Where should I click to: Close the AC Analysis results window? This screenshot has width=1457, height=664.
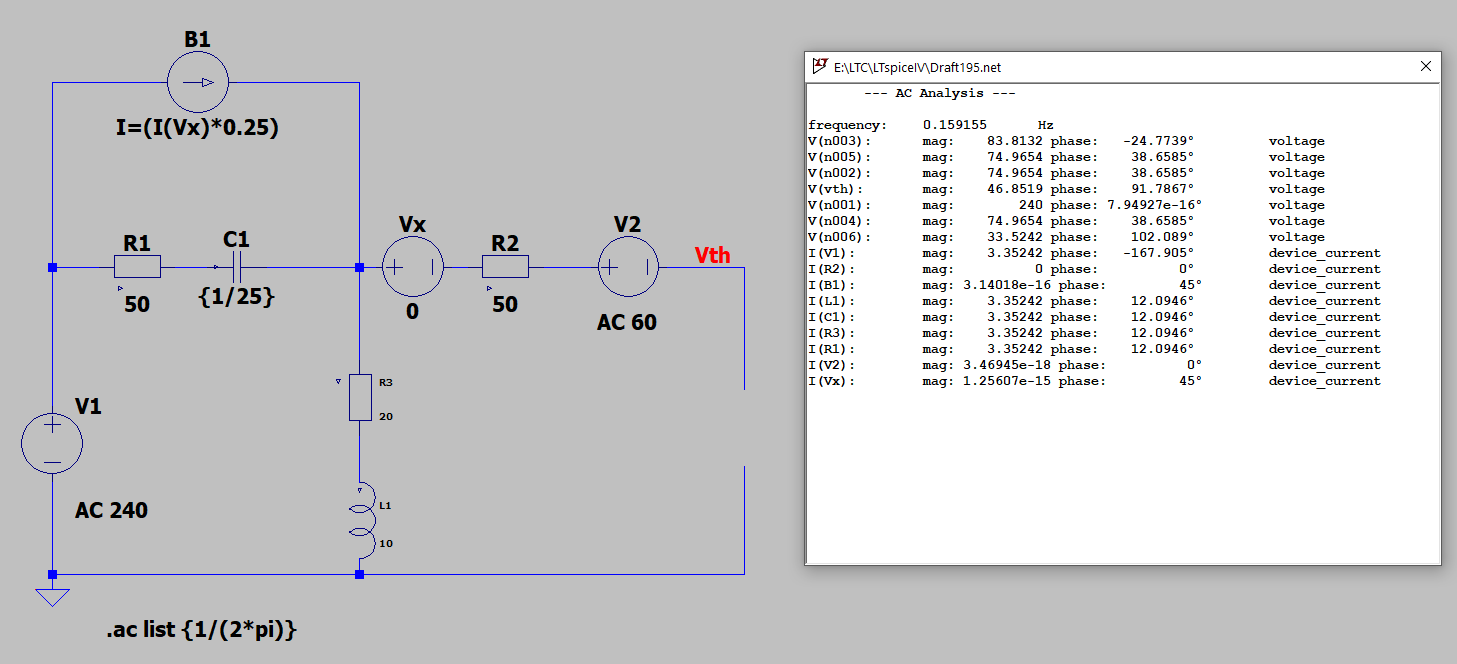pyautogui.click(x=1426, y=67)
